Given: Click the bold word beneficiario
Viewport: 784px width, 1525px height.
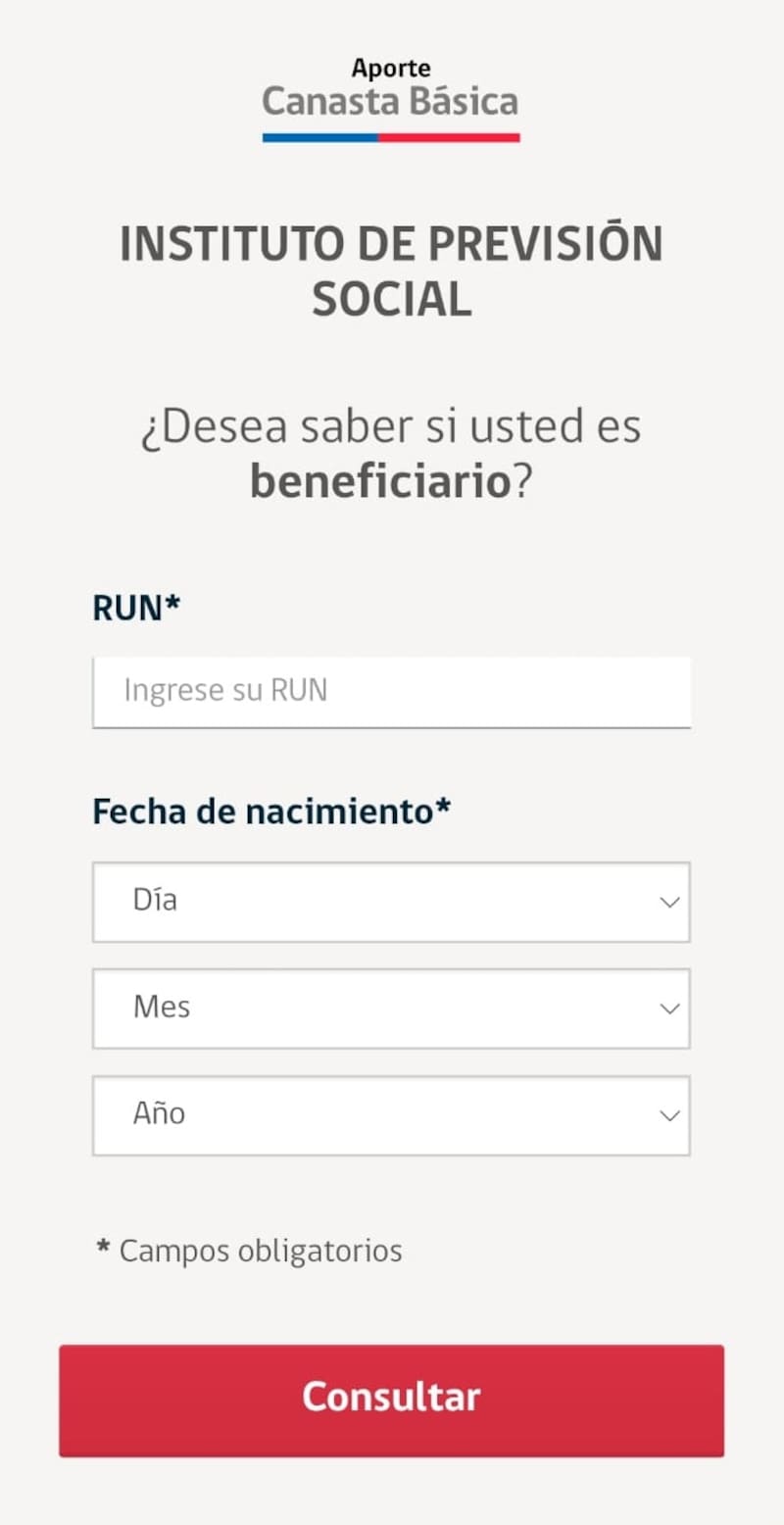Looking at the screenshot, I should pos(380,482).
